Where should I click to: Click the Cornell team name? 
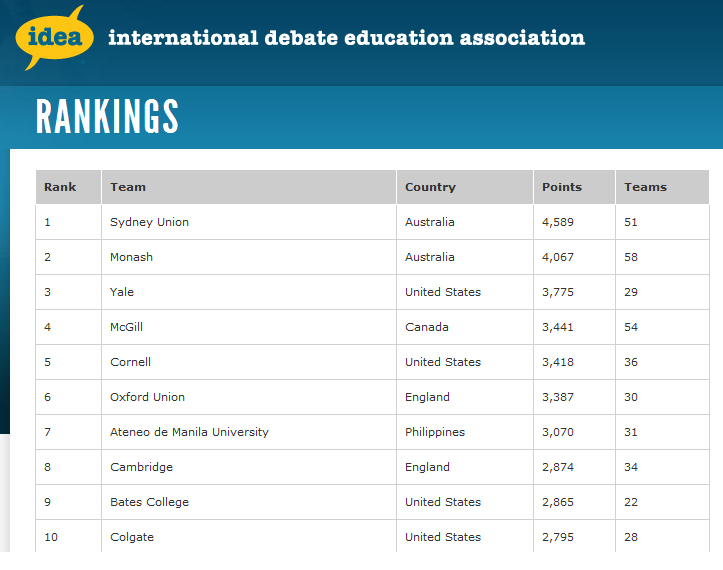(x=130, y=362)
